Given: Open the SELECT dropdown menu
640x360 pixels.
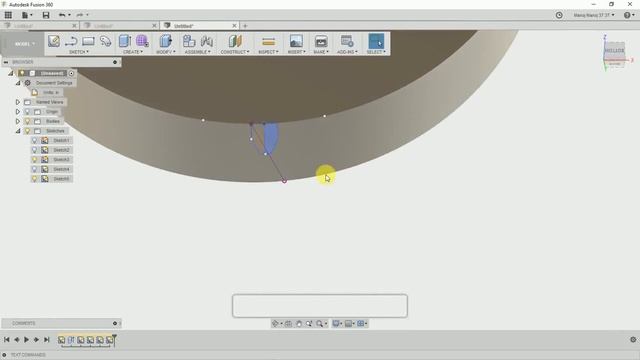Looking at the screenshot, I should point(376,52).
